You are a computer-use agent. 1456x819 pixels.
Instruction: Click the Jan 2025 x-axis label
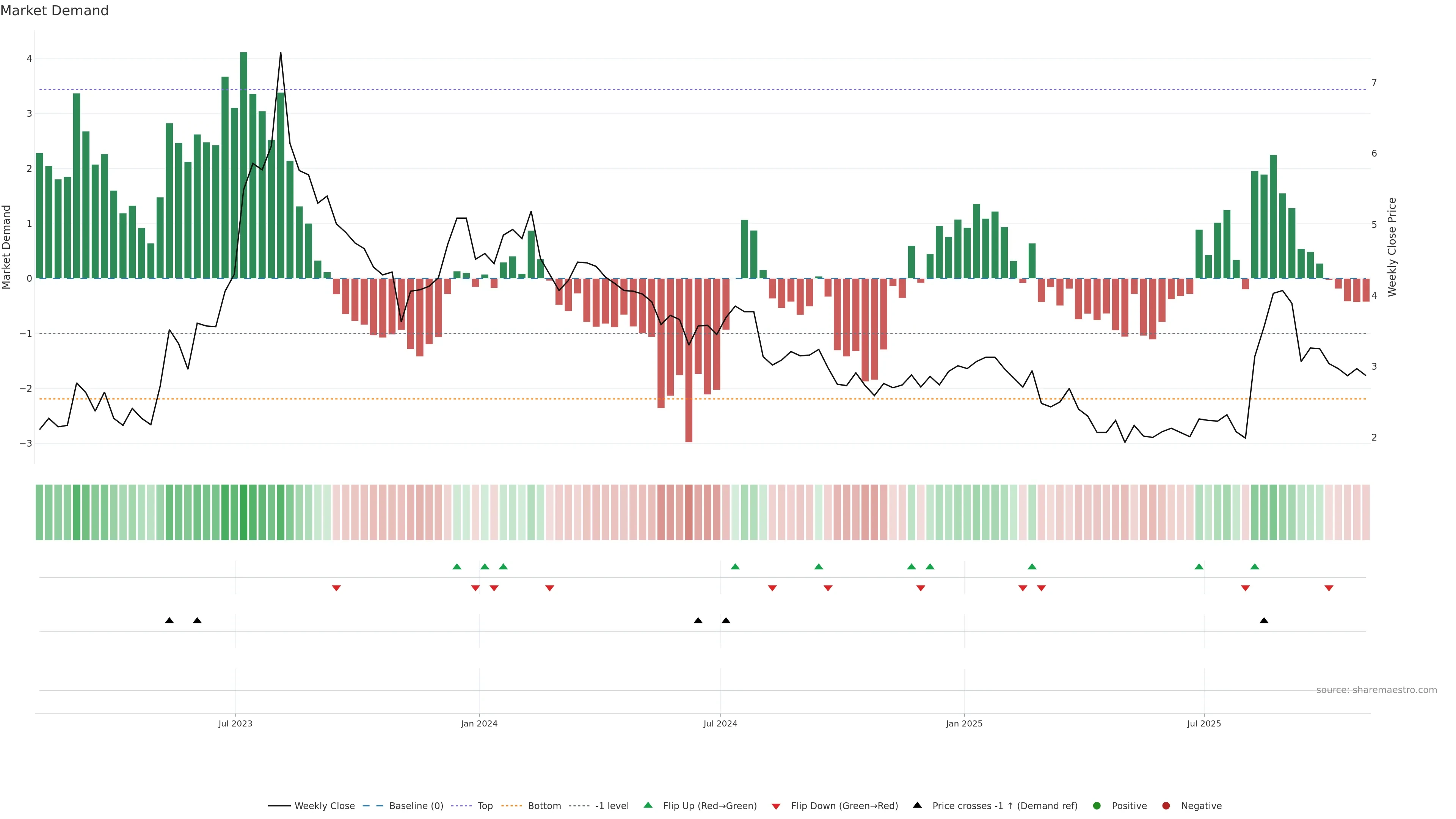coord(964,723)
